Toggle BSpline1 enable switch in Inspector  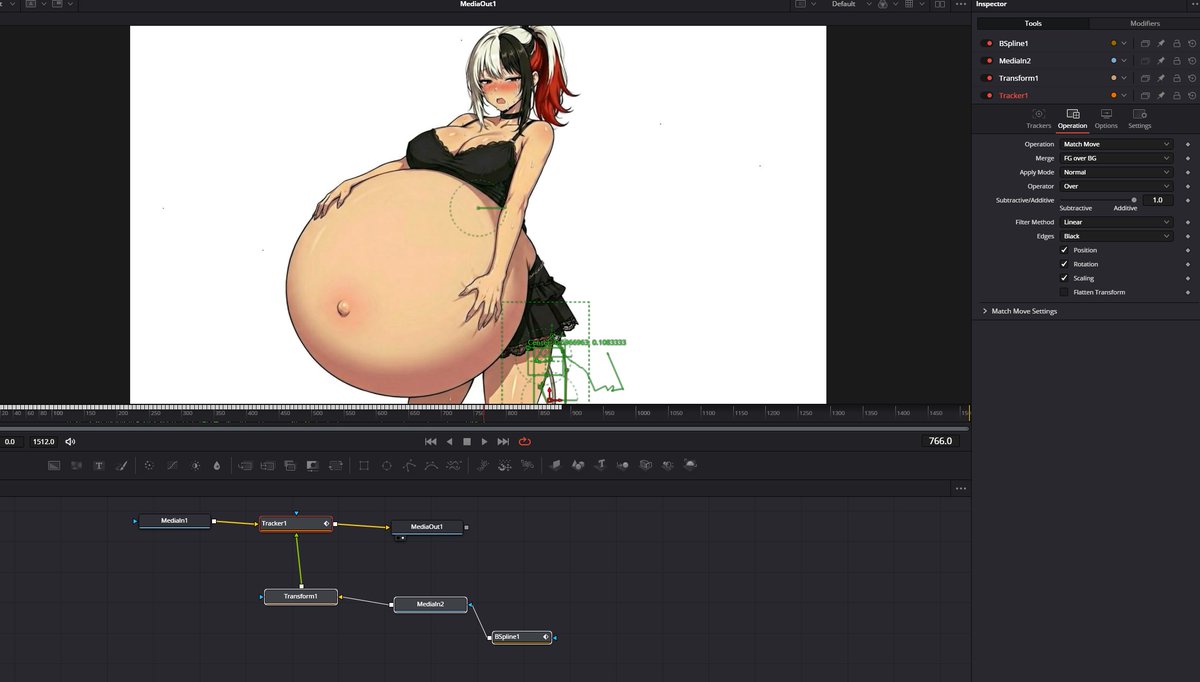pyautogui.click(x=989, y=44)
